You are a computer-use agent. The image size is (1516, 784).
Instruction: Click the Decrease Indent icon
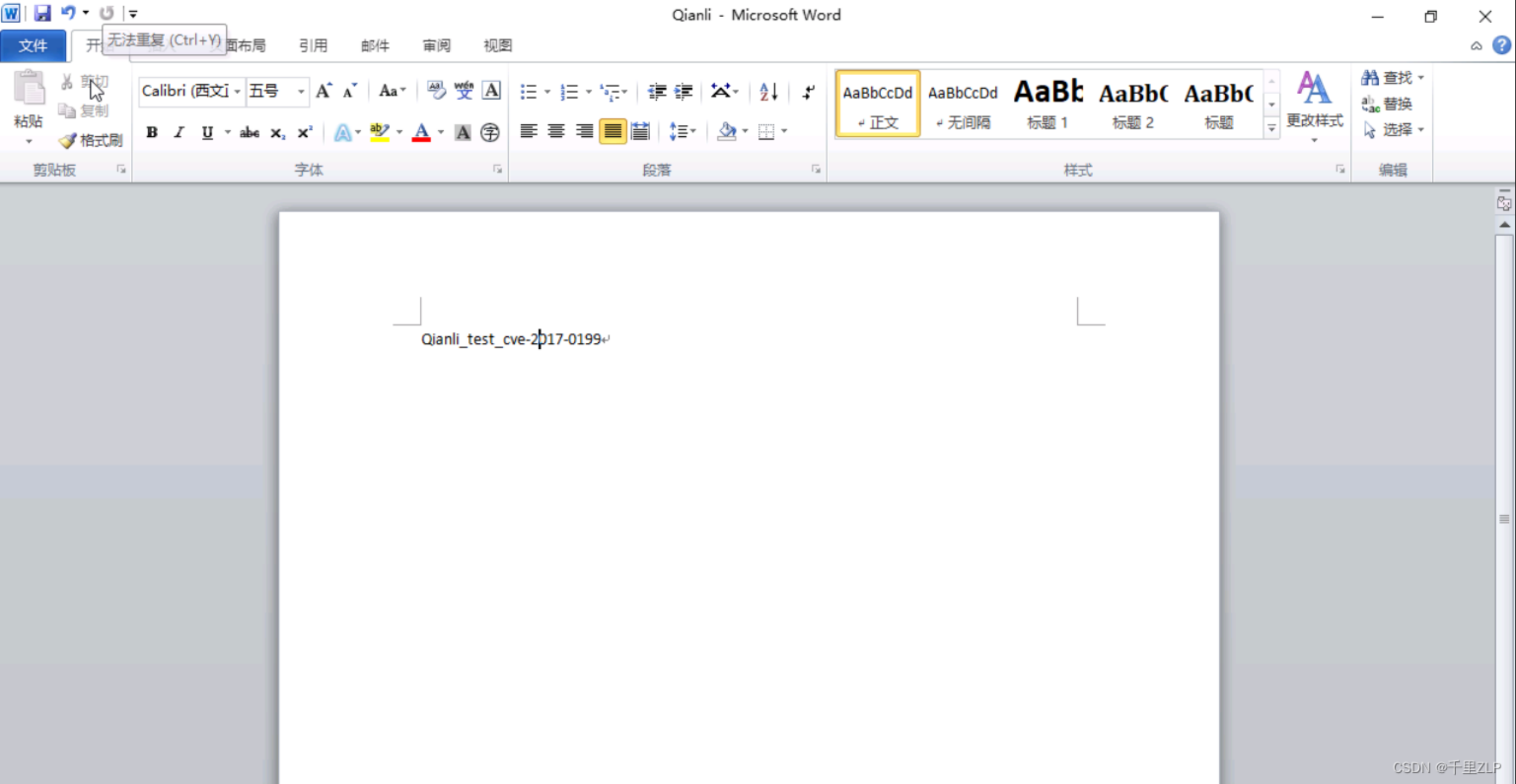[x=657, y=92]
